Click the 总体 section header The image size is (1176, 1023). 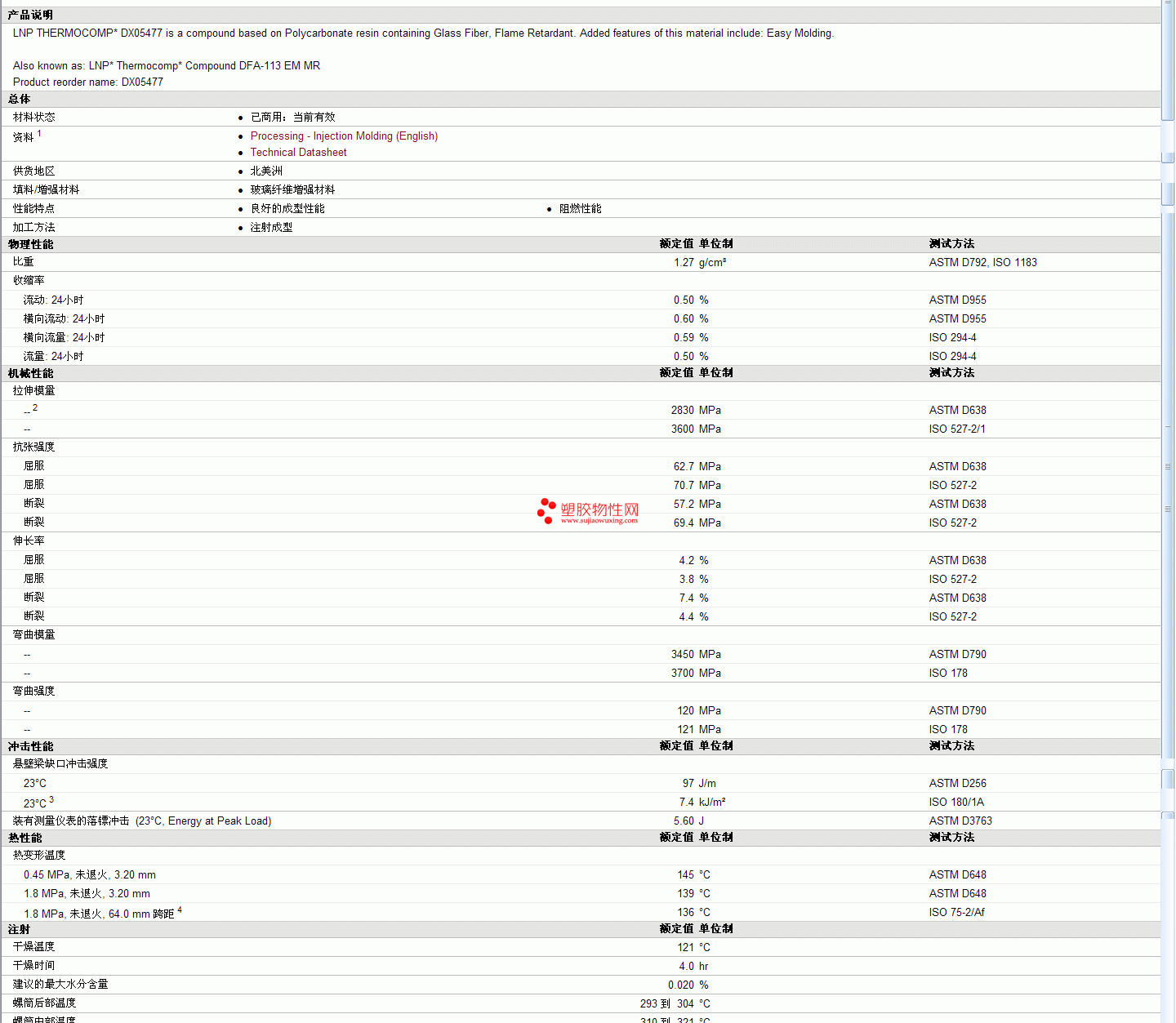pyautogui.click(x=19, y=100)
